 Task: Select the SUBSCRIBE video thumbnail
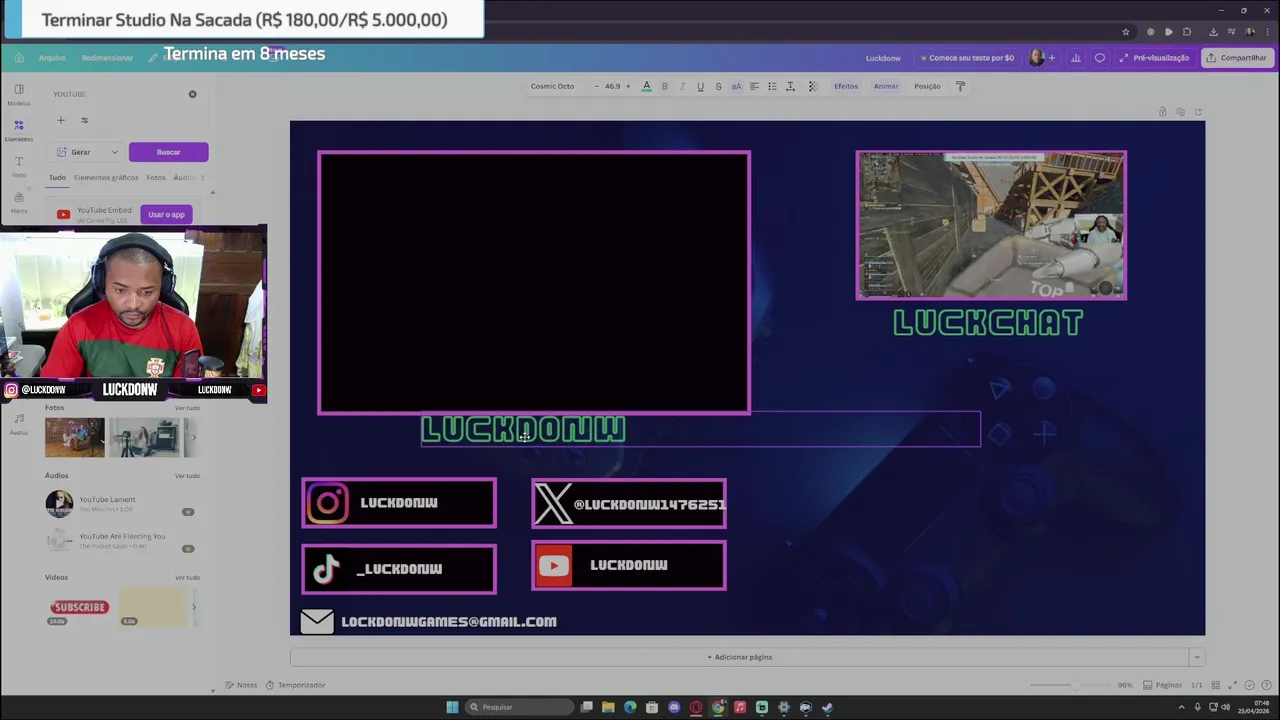pyautogui.click(x=79, y=607)
